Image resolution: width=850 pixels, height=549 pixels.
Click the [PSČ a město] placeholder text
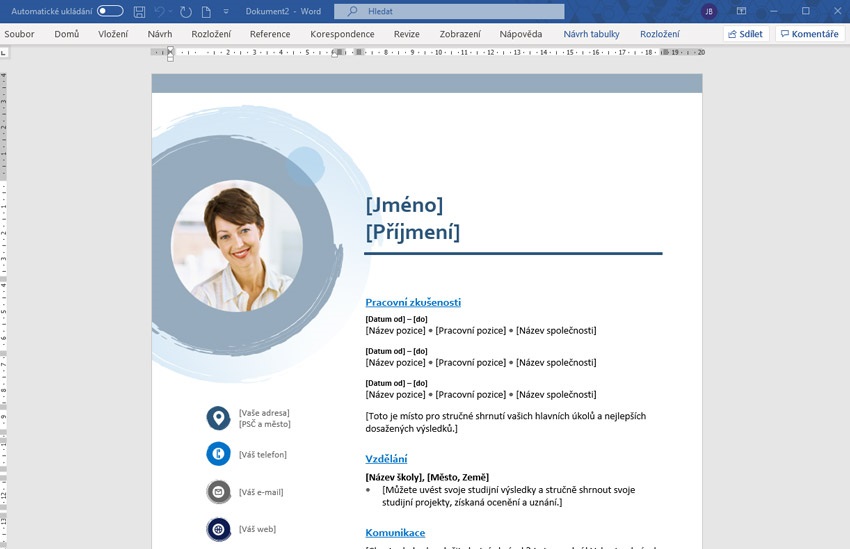(265, 424)
